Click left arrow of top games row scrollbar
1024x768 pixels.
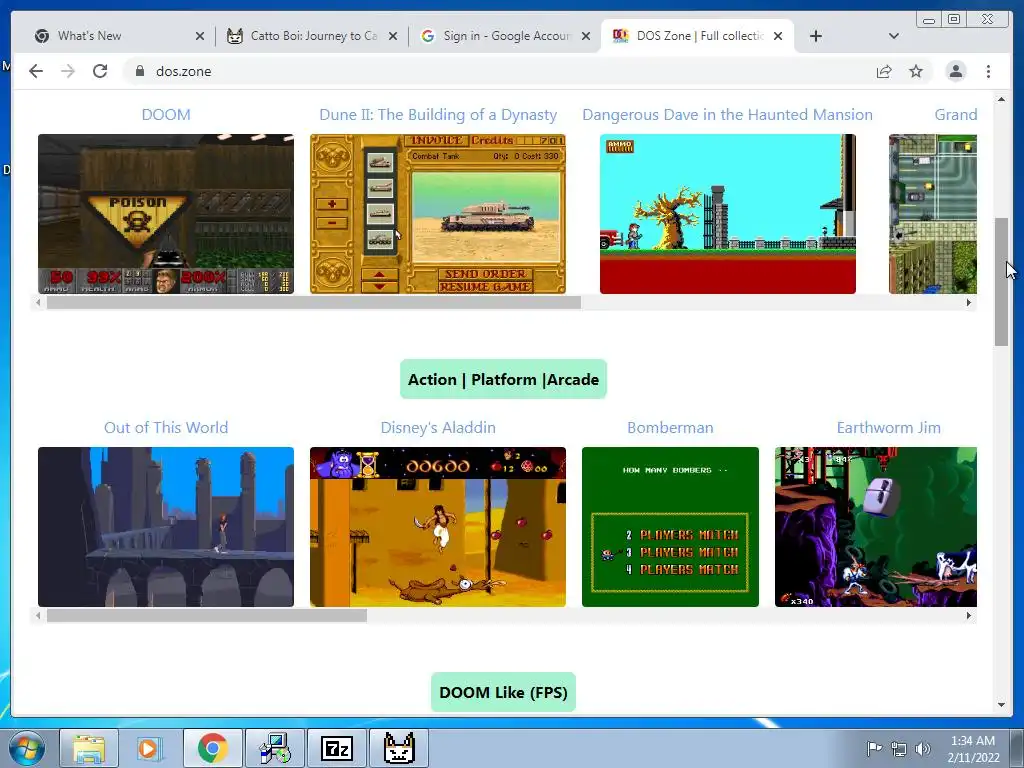[38, 302]
